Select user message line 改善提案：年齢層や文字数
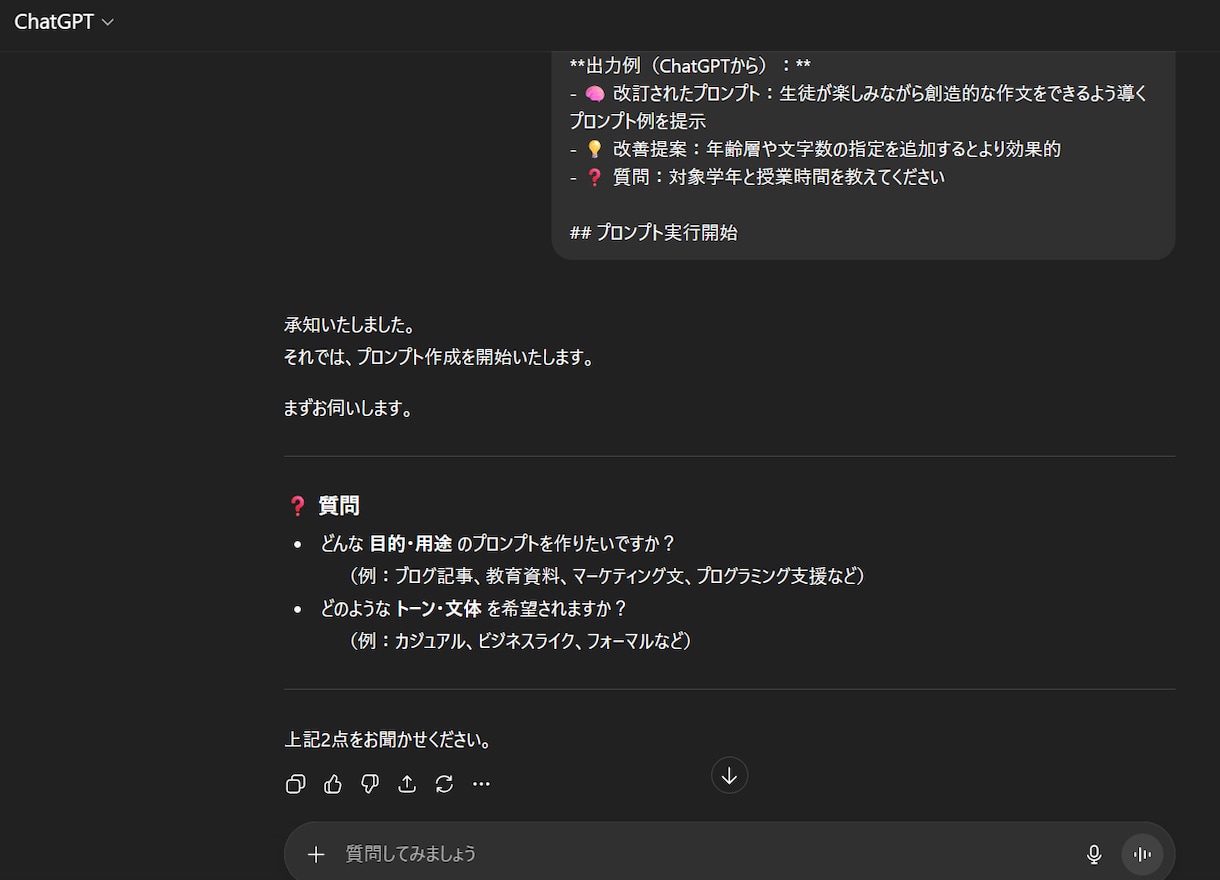Screen dimensions: 1220x880 [815, 149]
